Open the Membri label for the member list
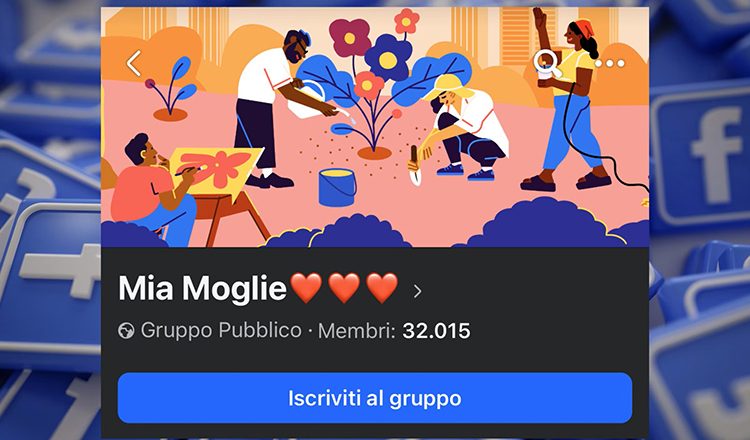Viewport: 750px width, 440px height. pyautogui.click(x=357, y=331)
